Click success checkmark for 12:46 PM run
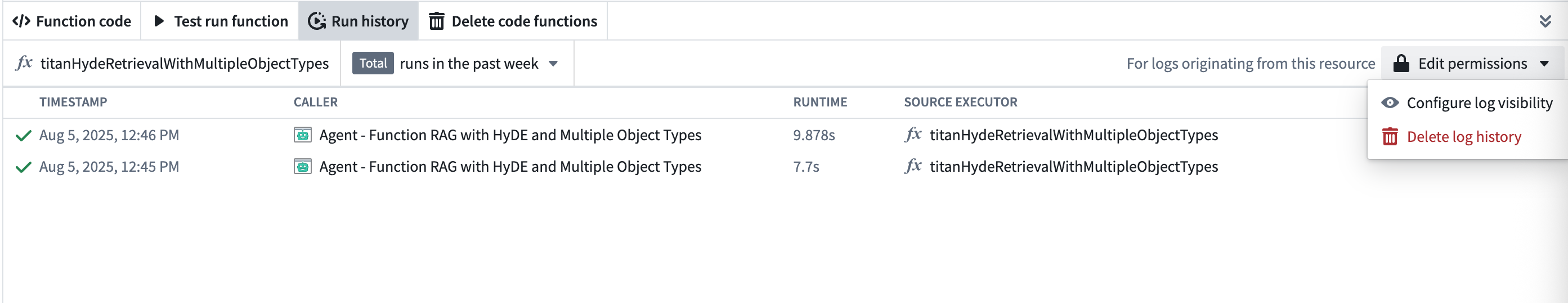 [23, 135]
